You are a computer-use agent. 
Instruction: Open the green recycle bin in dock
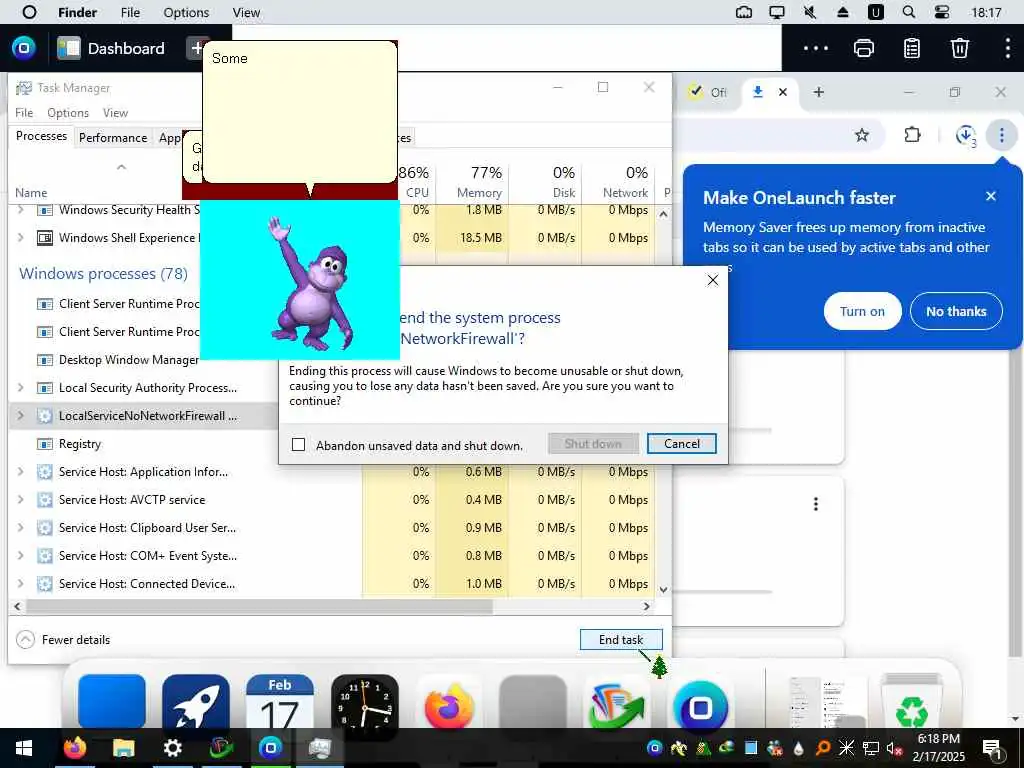(x=911, y=702)
